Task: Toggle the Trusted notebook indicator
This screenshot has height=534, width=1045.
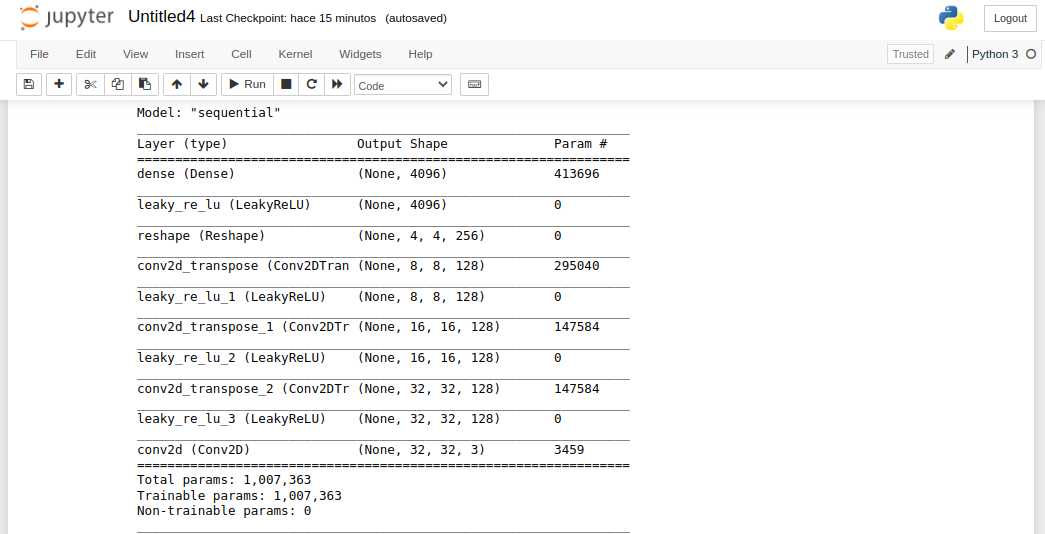Action: (910, 54)
